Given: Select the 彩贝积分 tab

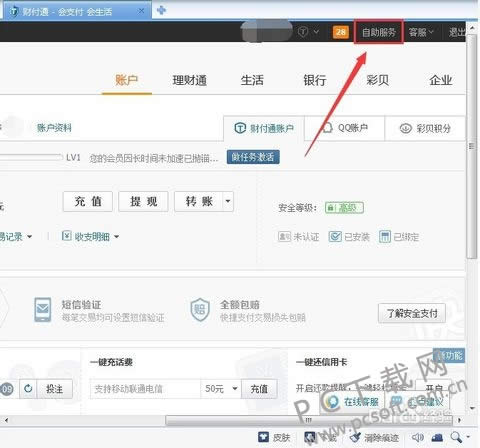Looking at the screenshot, I should click(x=425, y=128).
